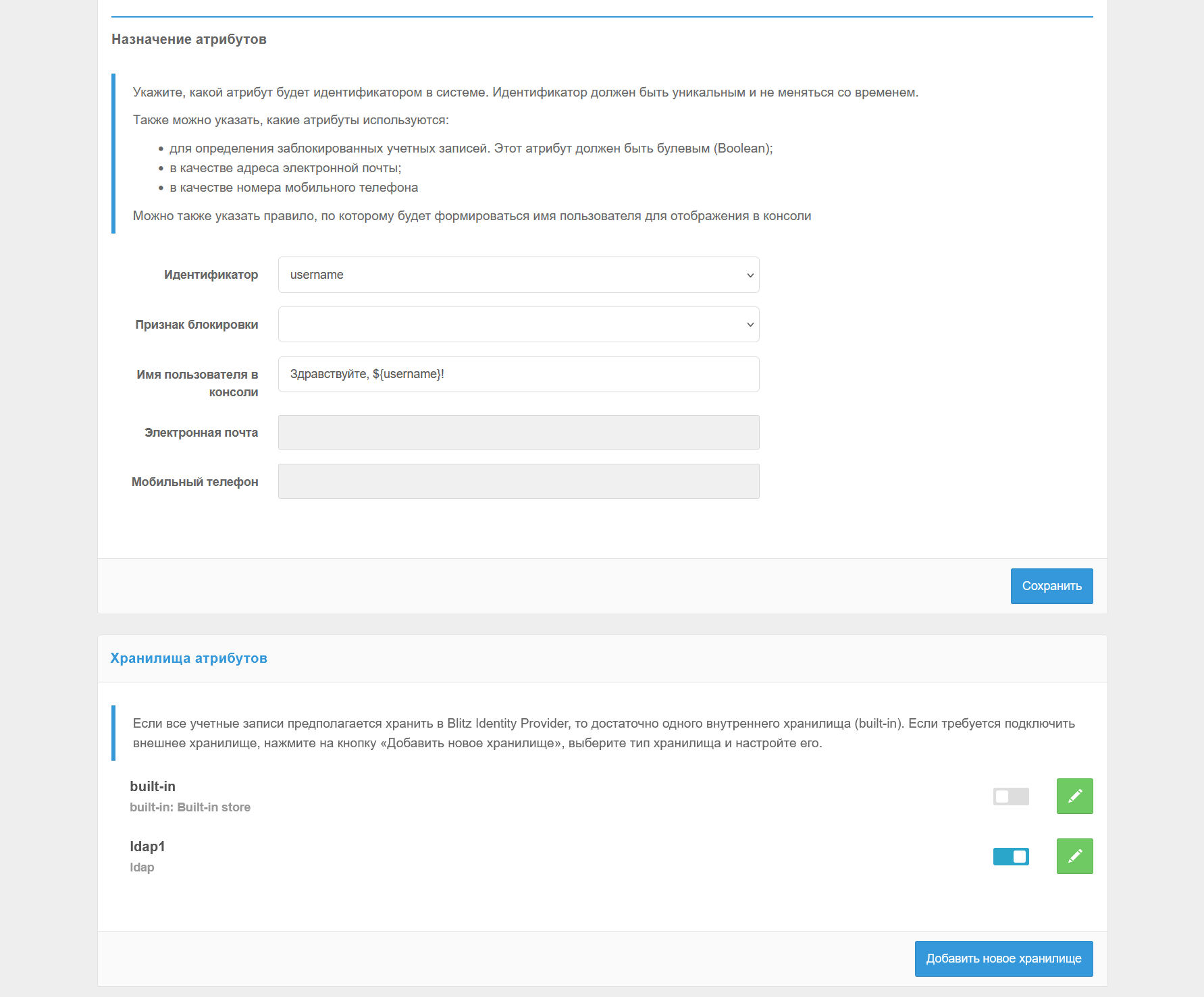The height and width of the screenshot is (997, 1204).
Task: Disable the ldap1 store toggle
Action: (x=1011, y=857)
